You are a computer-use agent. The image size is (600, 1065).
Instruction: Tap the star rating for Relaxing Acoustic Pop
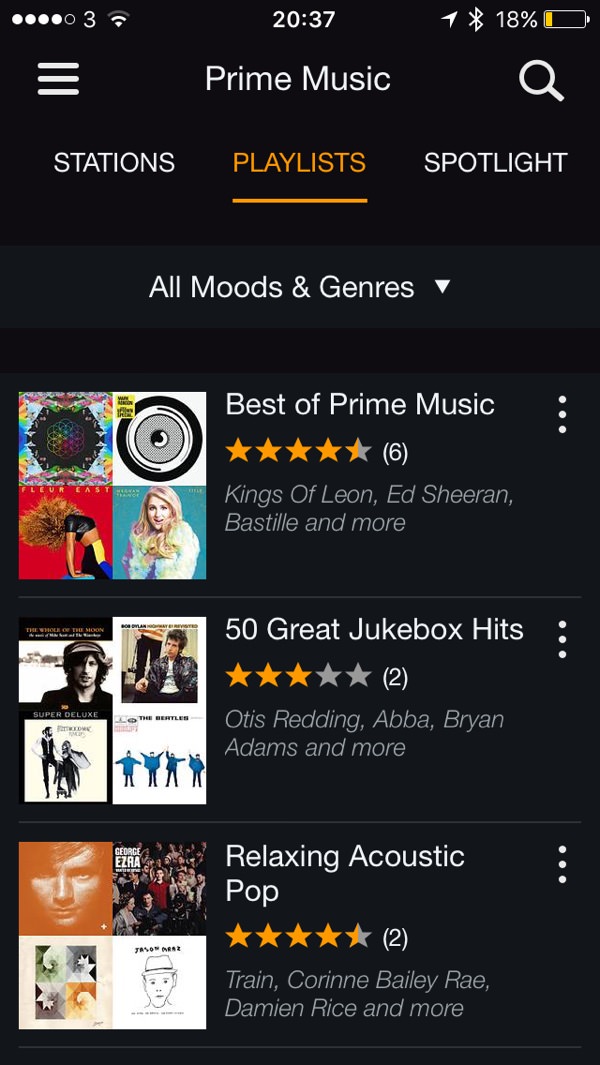[297, 938]
